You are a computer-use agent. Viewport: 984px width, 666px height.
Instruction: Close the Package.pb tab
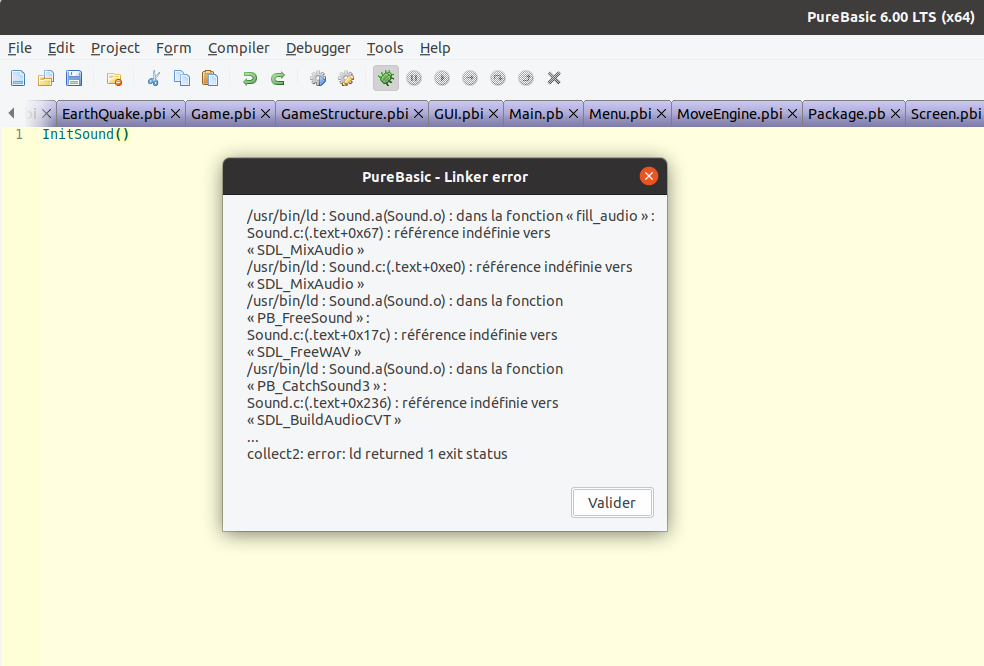(x=895, y=114)
